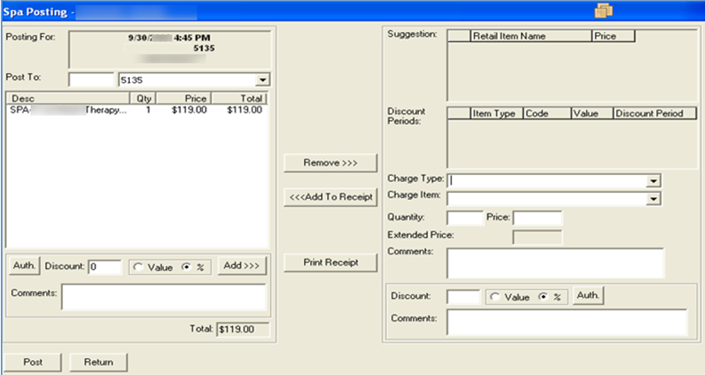Click the Return button
The image size is (705, 375).
point(98,362)
